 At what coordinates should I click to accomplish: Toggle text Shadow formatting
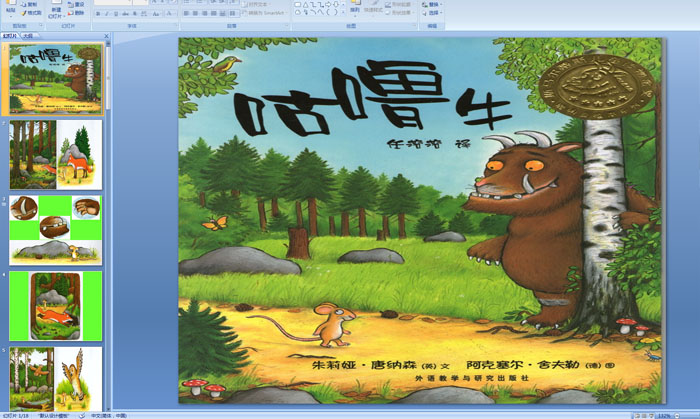click(x=135, y=14)
